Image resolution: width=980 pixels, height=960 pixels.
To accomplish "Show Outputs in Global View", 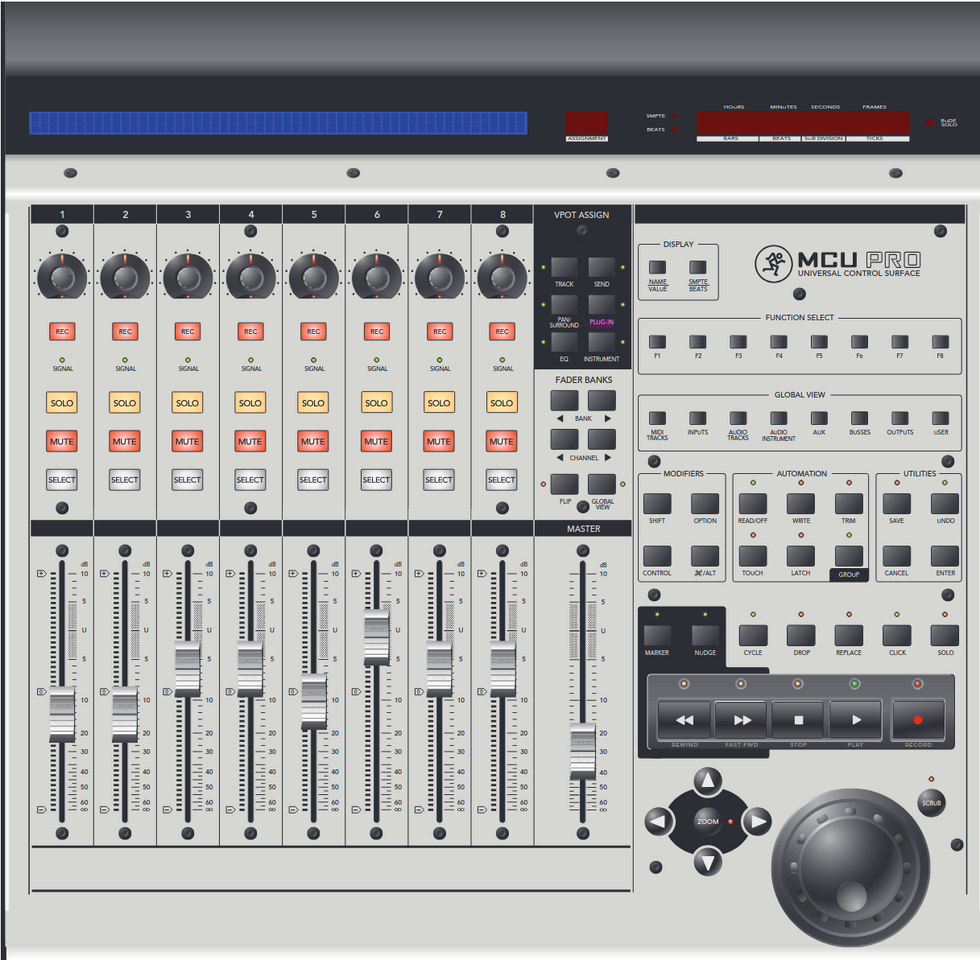I will (x=900, y=418).
